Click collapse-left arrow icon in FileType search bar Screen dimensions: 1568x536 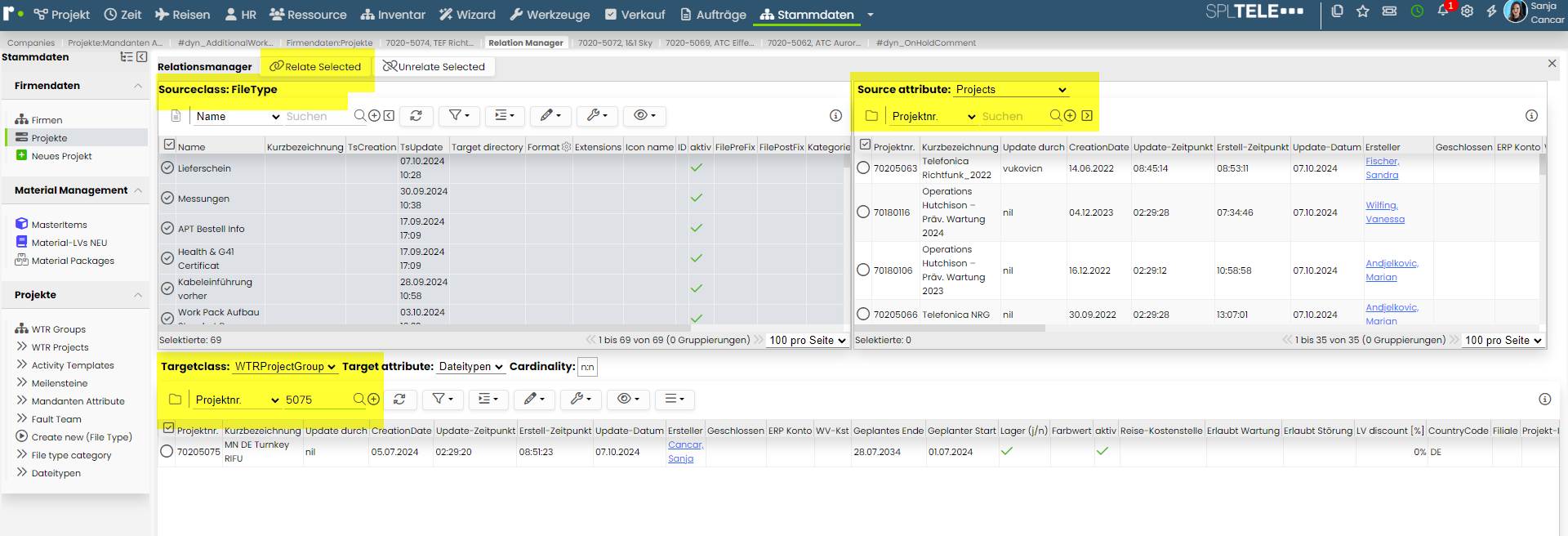(389, 116)
